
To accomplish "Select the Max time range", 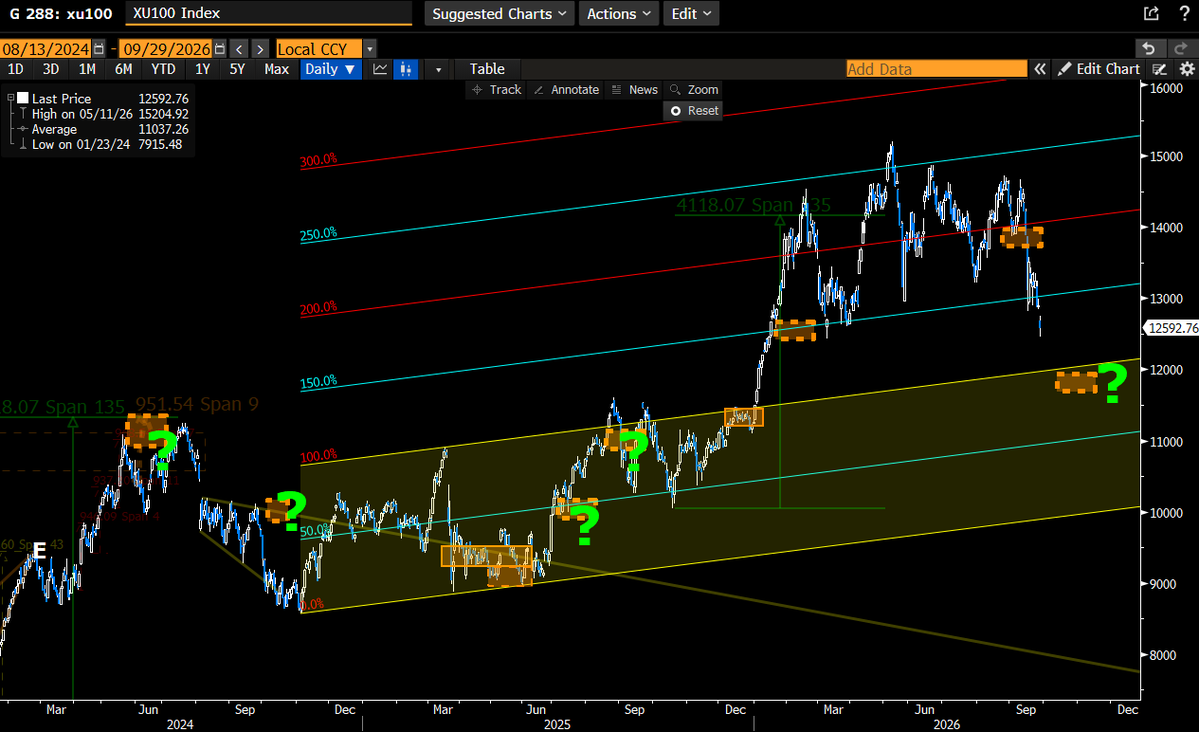I will (x=276, y=69).
